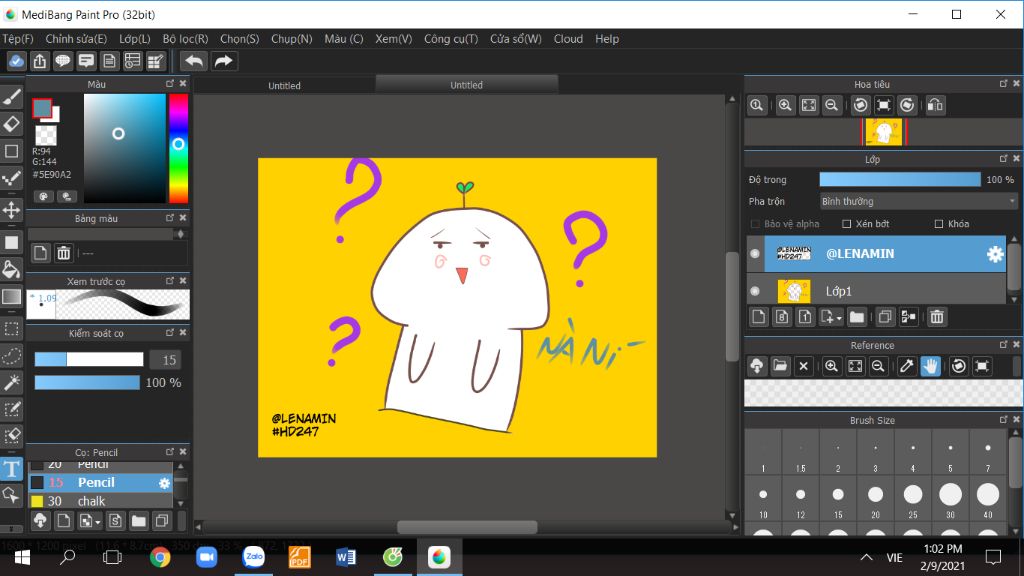Screen dimensions: 1024x576
Task: Zoom in using the Hoa tiêu magnifier plus
Action: 785,105
